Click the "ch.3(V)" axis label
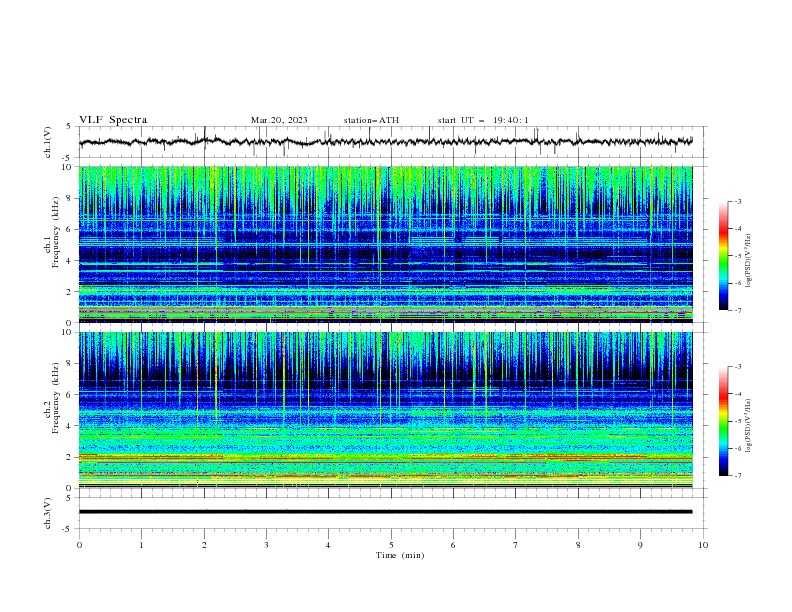 coord(48,513)
